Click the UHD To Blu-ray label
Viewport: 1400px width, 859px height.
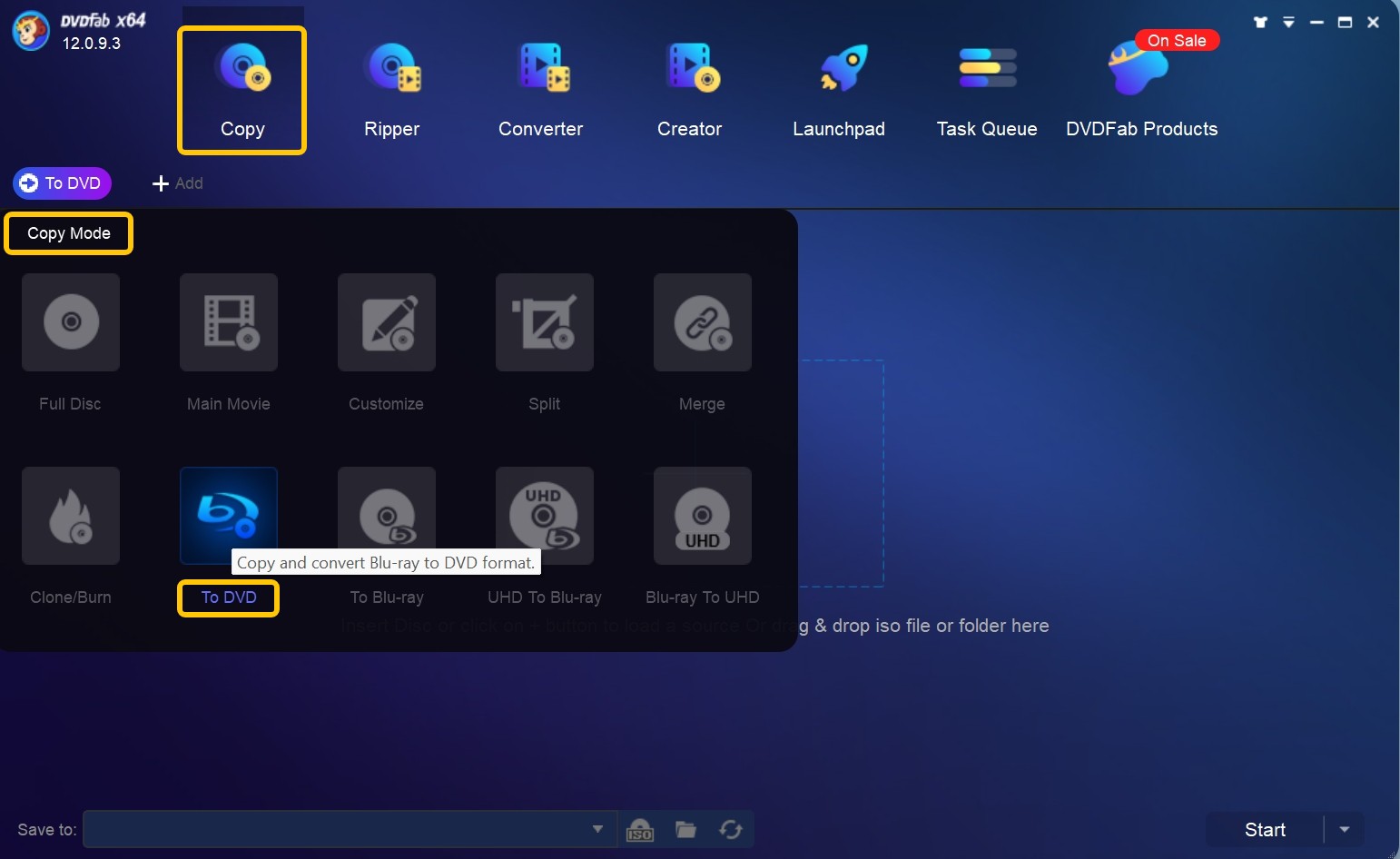point(545,597)
